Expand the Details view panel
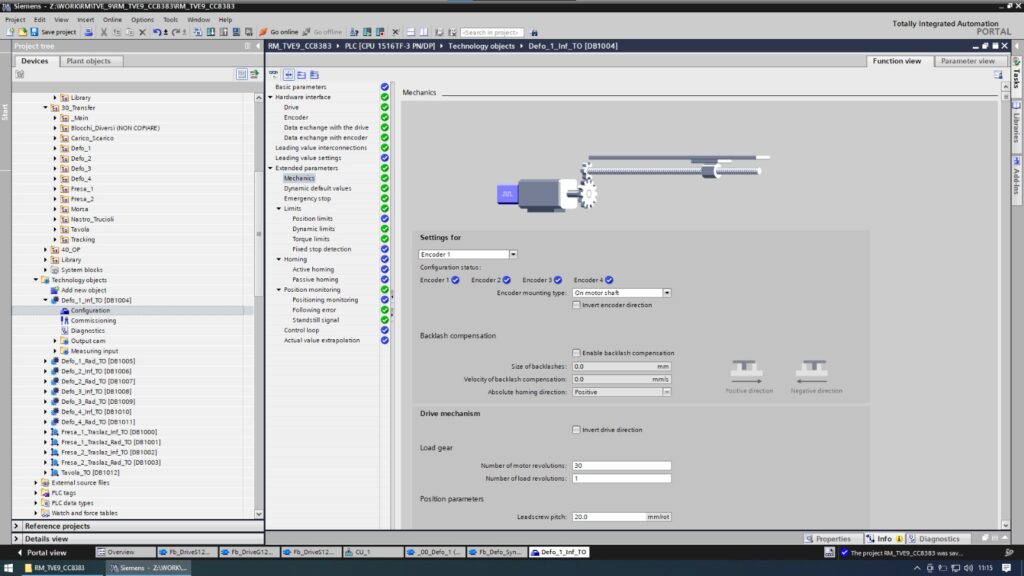 pos(16,539)
